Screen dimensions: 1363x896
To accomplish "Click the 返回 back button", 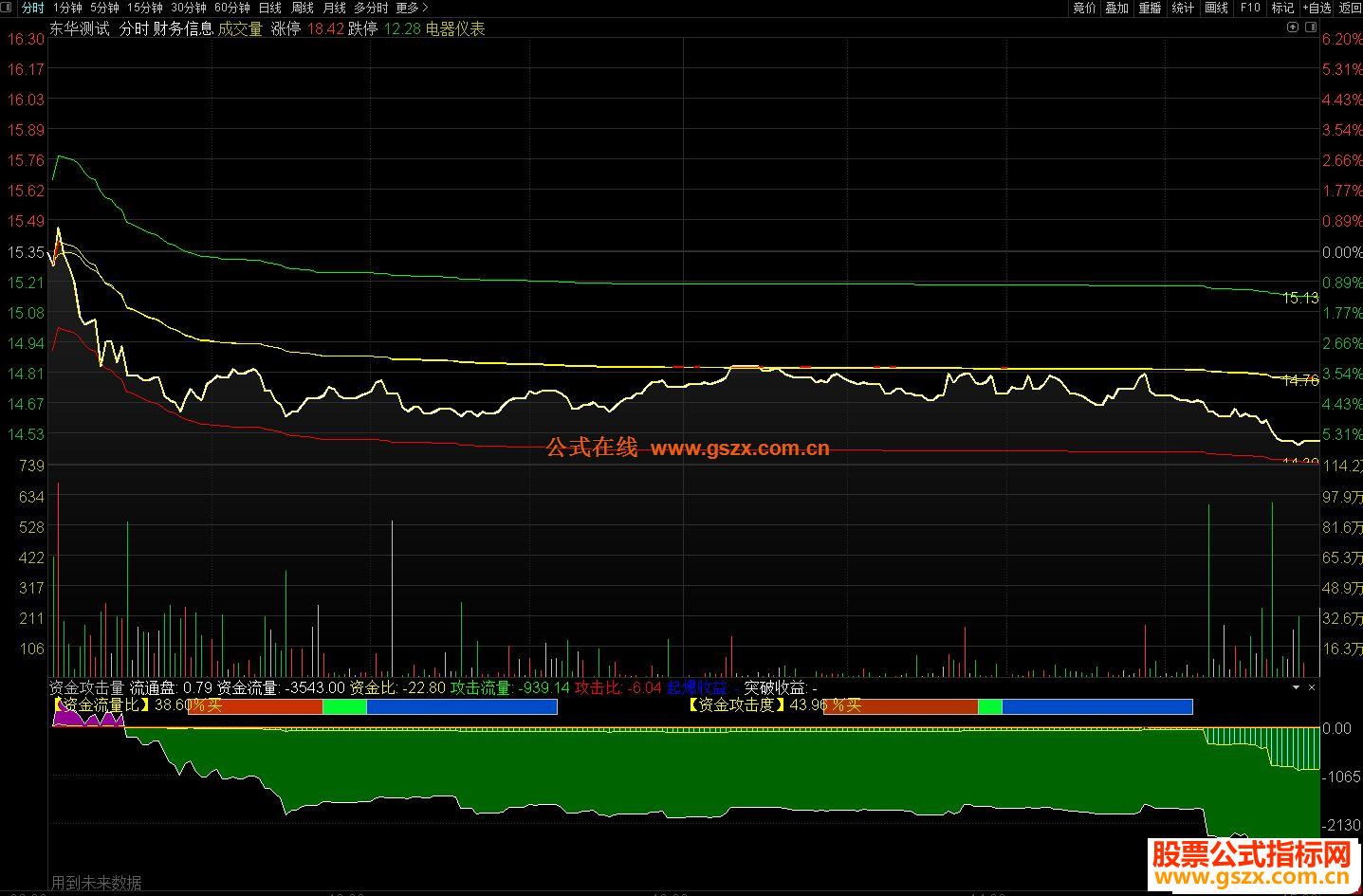I will pyautogui.click(x=1350, y=8).
